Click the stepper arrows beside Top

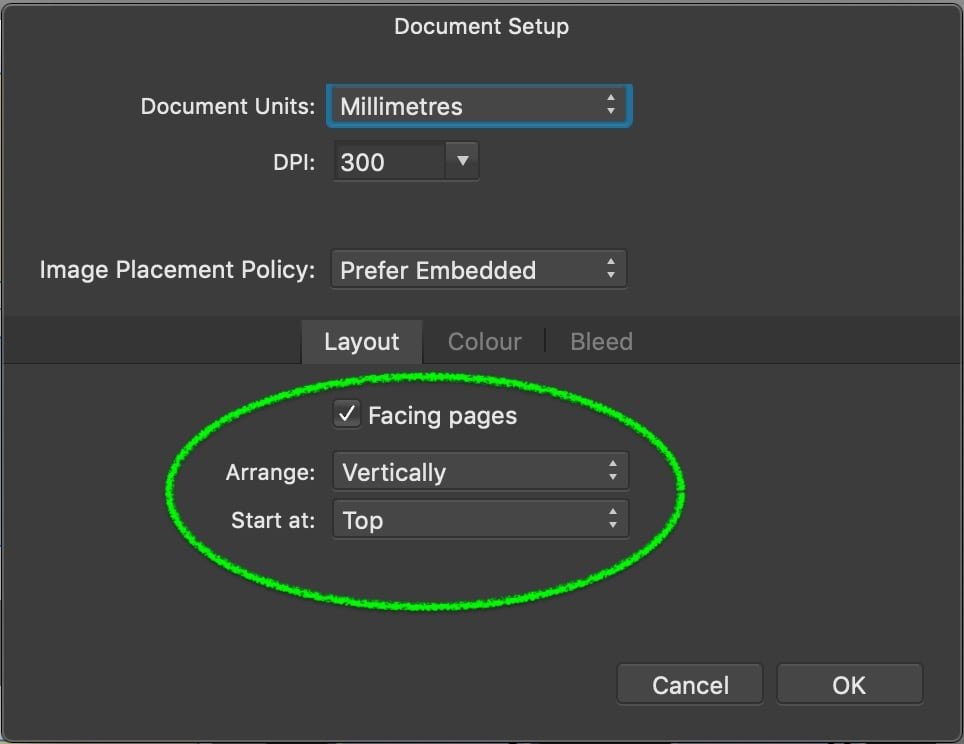point(613,519)
